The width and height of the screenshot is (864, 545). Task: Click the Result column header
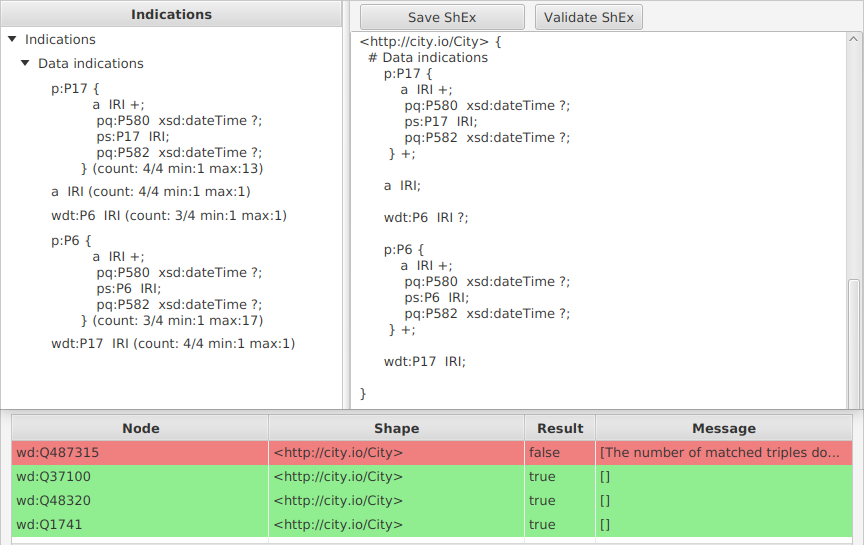559,428
